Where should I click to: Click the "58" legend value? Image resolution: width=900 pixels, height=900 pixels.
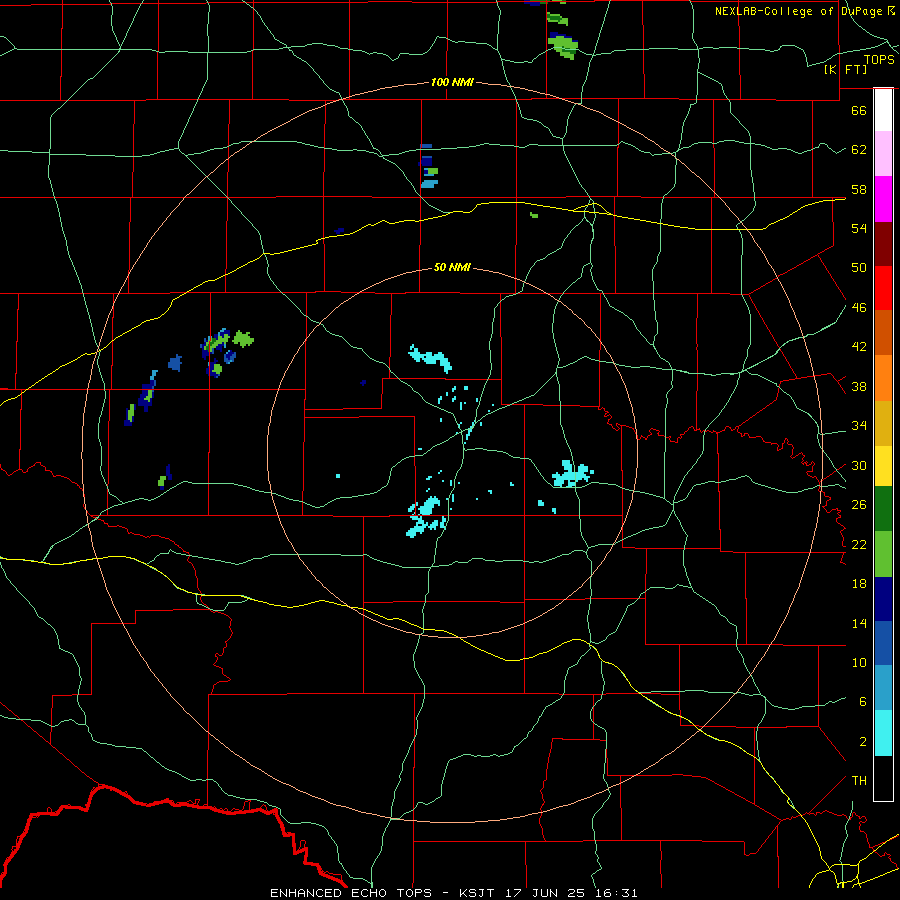pyautogui.click(x=859, y=189)
